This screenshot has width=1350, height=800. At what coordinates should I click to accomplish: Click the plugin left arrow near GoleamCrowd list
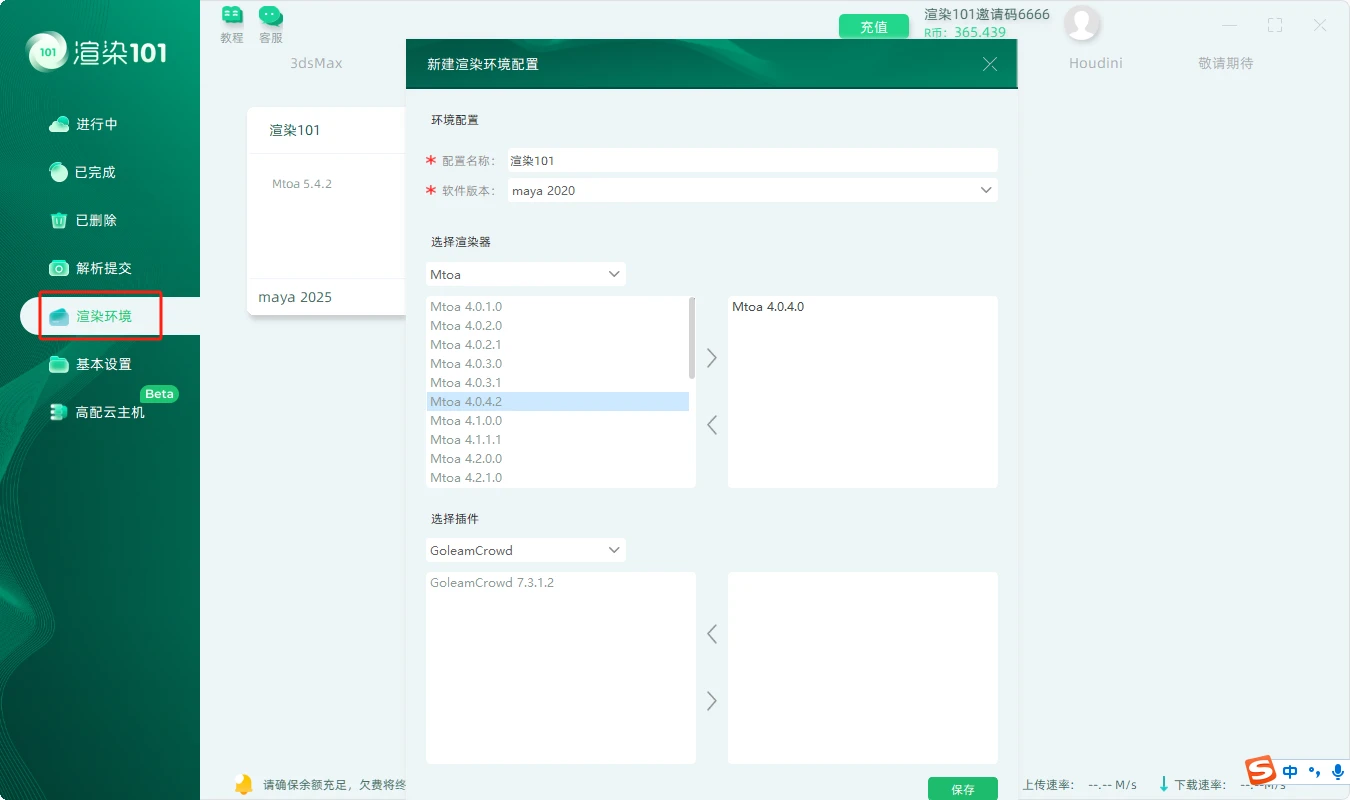(x=712, y=633)
